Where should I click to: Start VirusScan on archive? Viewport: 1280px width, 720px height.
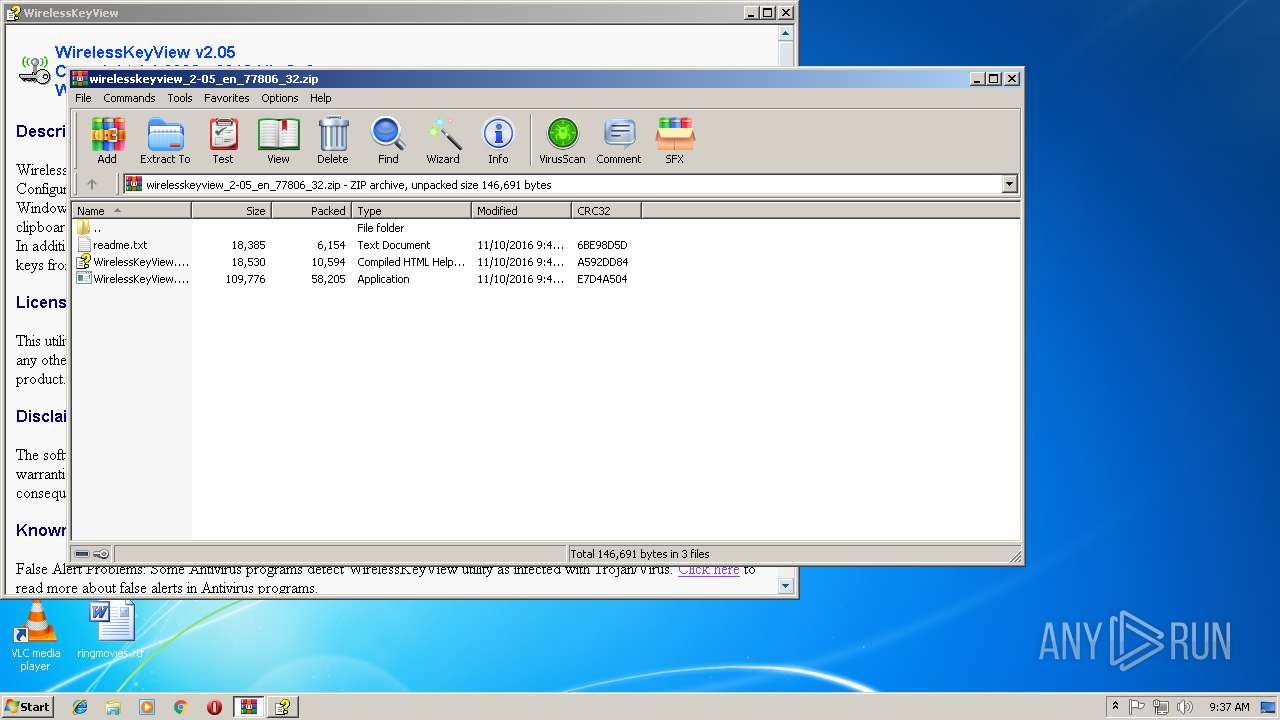[x=562, y=140]
